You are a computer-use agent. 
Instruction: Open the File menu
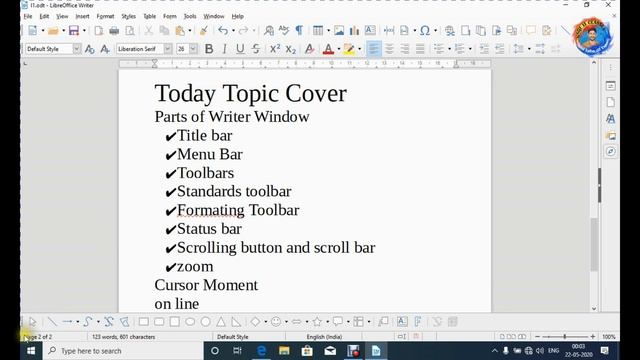(x=28, y=16)
